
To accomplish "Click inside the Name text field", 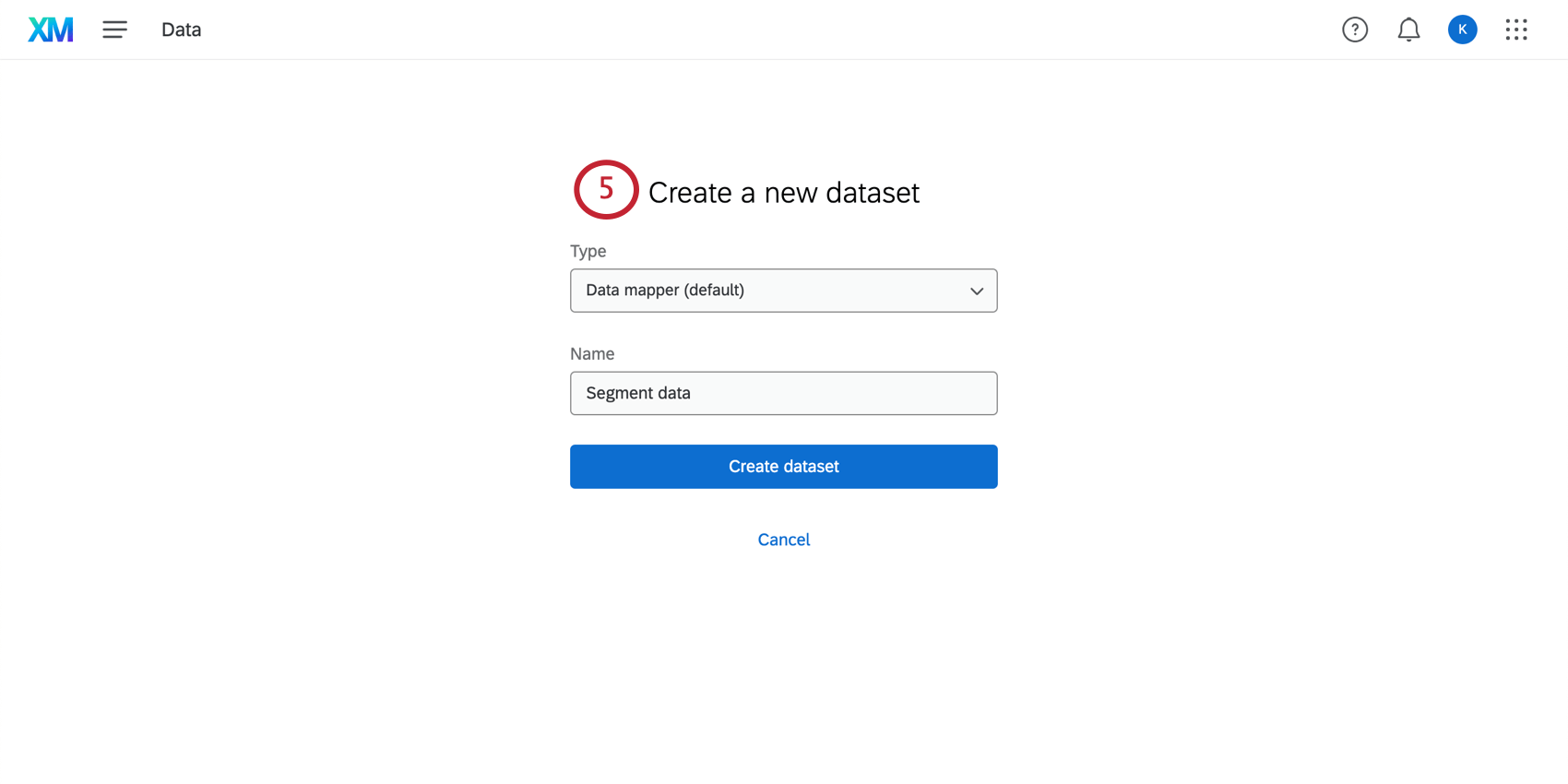I will point(783,393).
